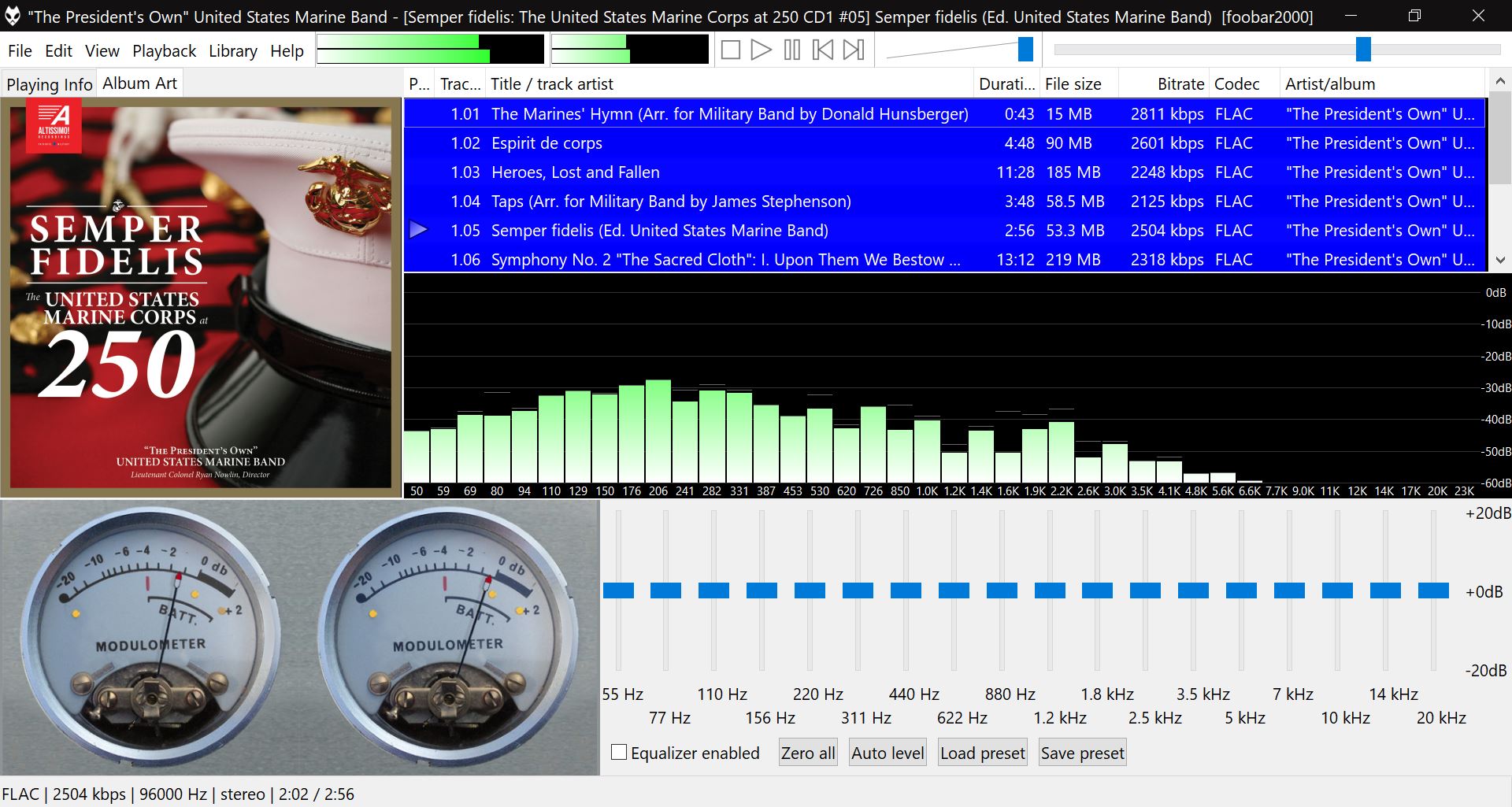Select track The Marines' Hymn
The height and width of the screenshot is (807, 1512).
pyautogui.click(x=945, y=113)
